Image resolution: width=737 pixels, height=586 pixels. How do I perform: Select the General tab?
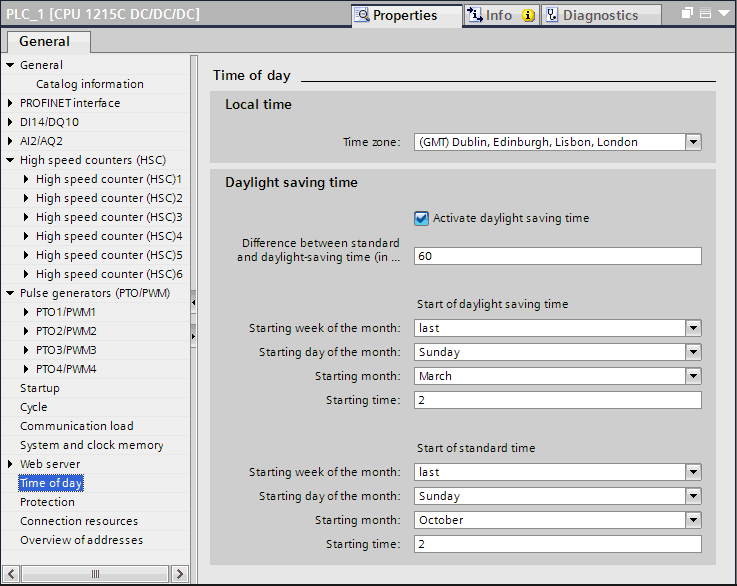pos(47,41)
